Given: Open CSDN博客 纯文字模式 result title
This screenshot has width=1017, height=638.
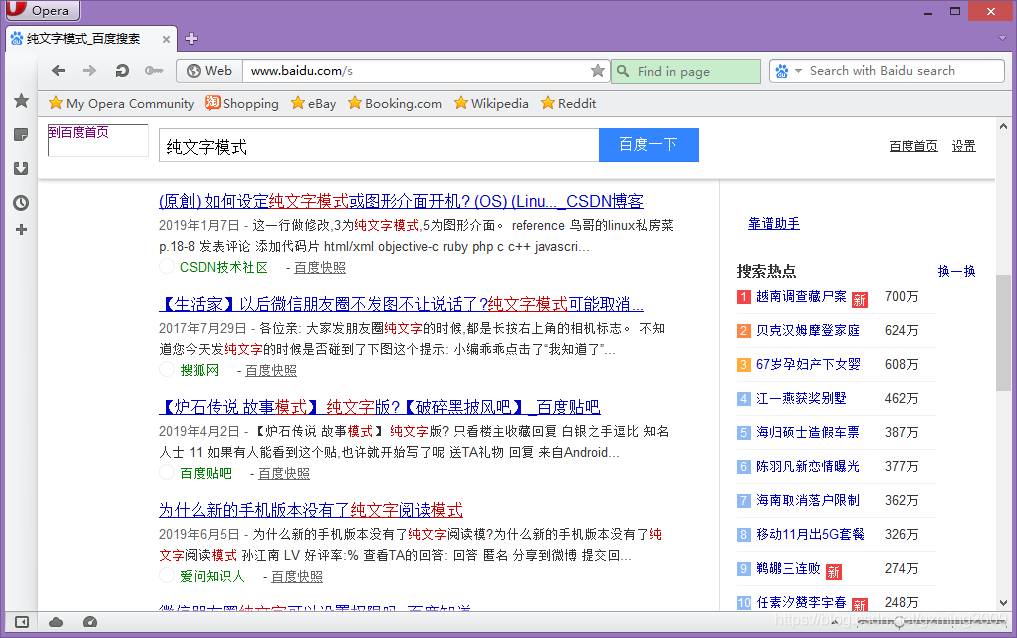Looking at the screenshot, I should [x=401, y=201].
